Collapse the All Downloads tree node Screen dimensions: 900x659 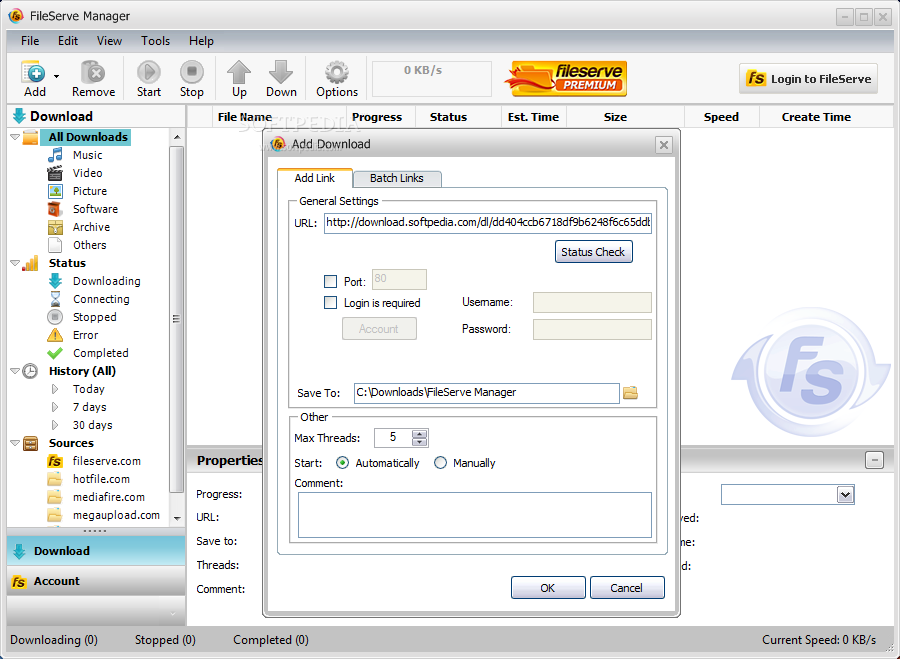(x=15, y=137)
